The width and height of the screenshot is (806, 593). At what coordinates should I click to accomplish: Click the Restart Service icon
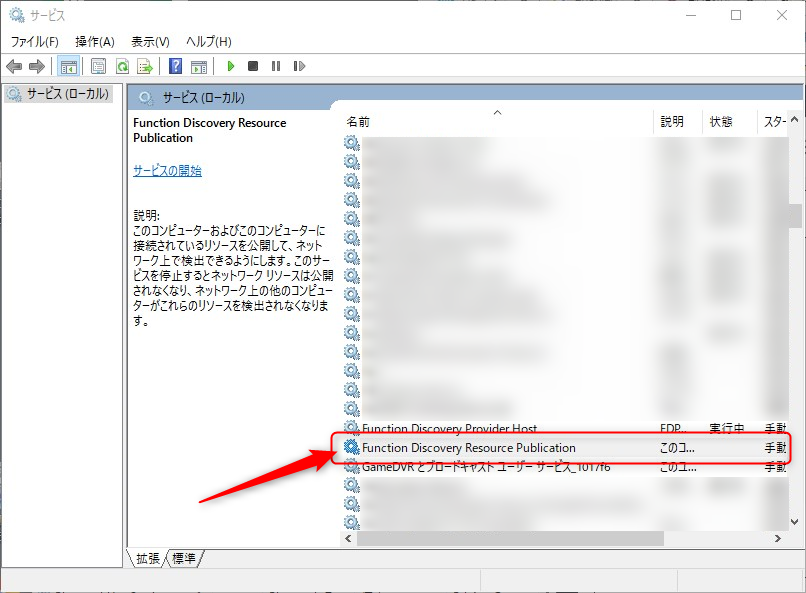(x=300, y=66)
